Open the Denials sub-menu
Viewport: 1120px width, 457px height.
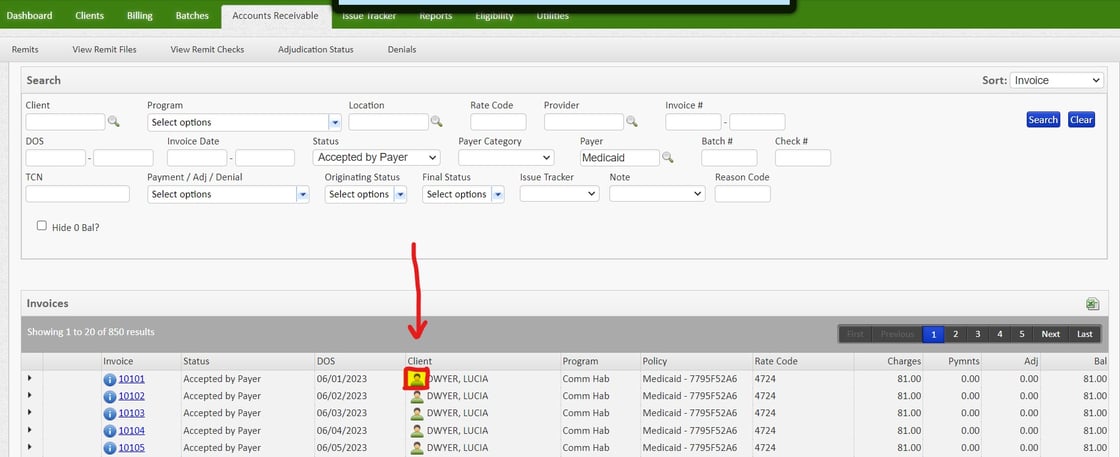tap(401, 49)
